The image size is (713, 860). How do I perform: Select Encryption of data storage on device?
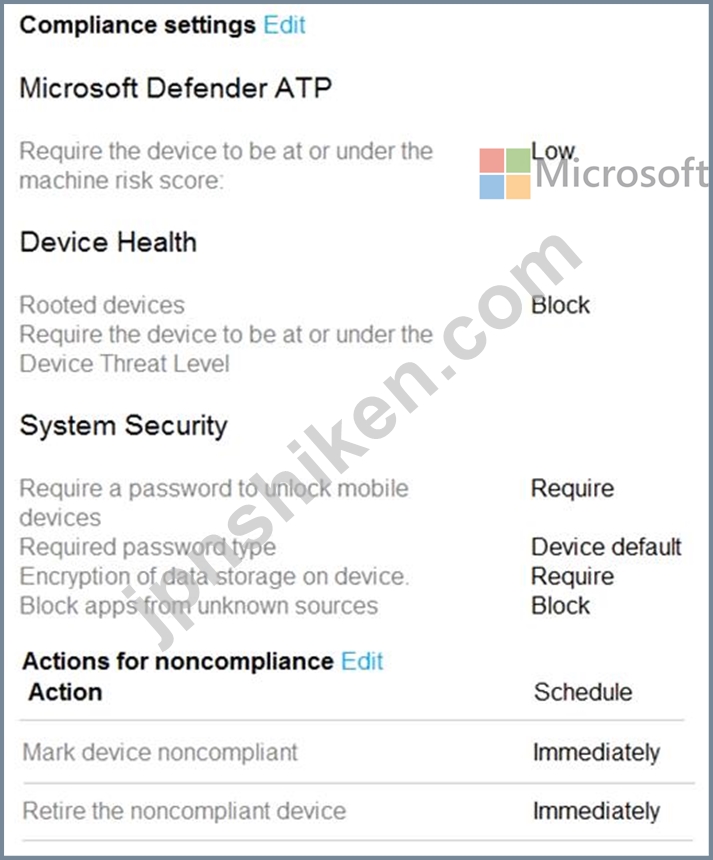click(214, 576)
